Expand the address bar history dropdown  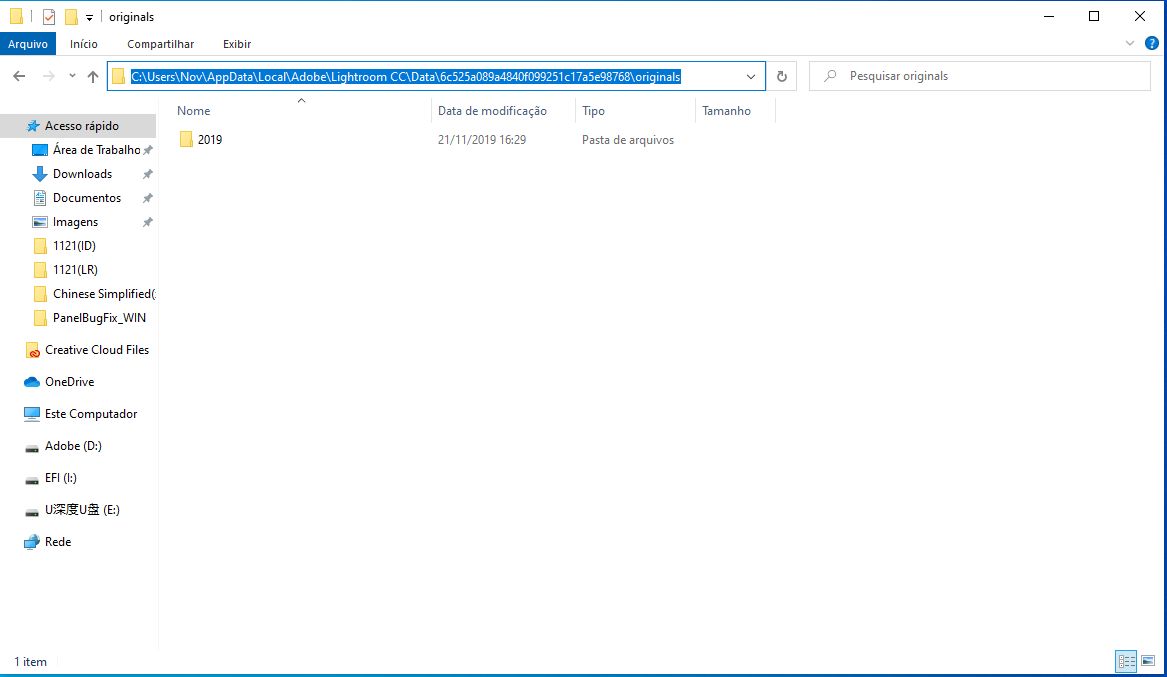751,76
